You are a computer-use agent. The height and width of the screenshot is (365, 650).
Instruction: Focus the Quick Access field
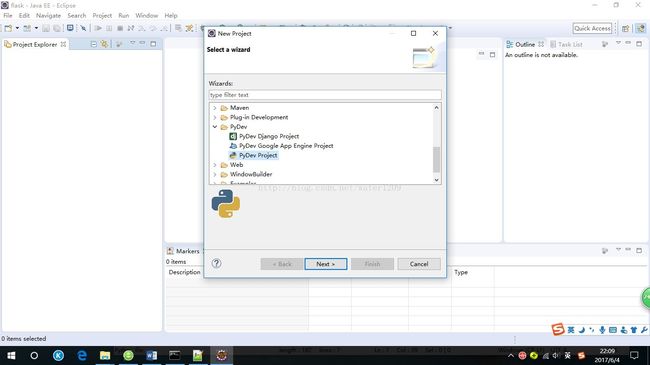tap(592, 28)
